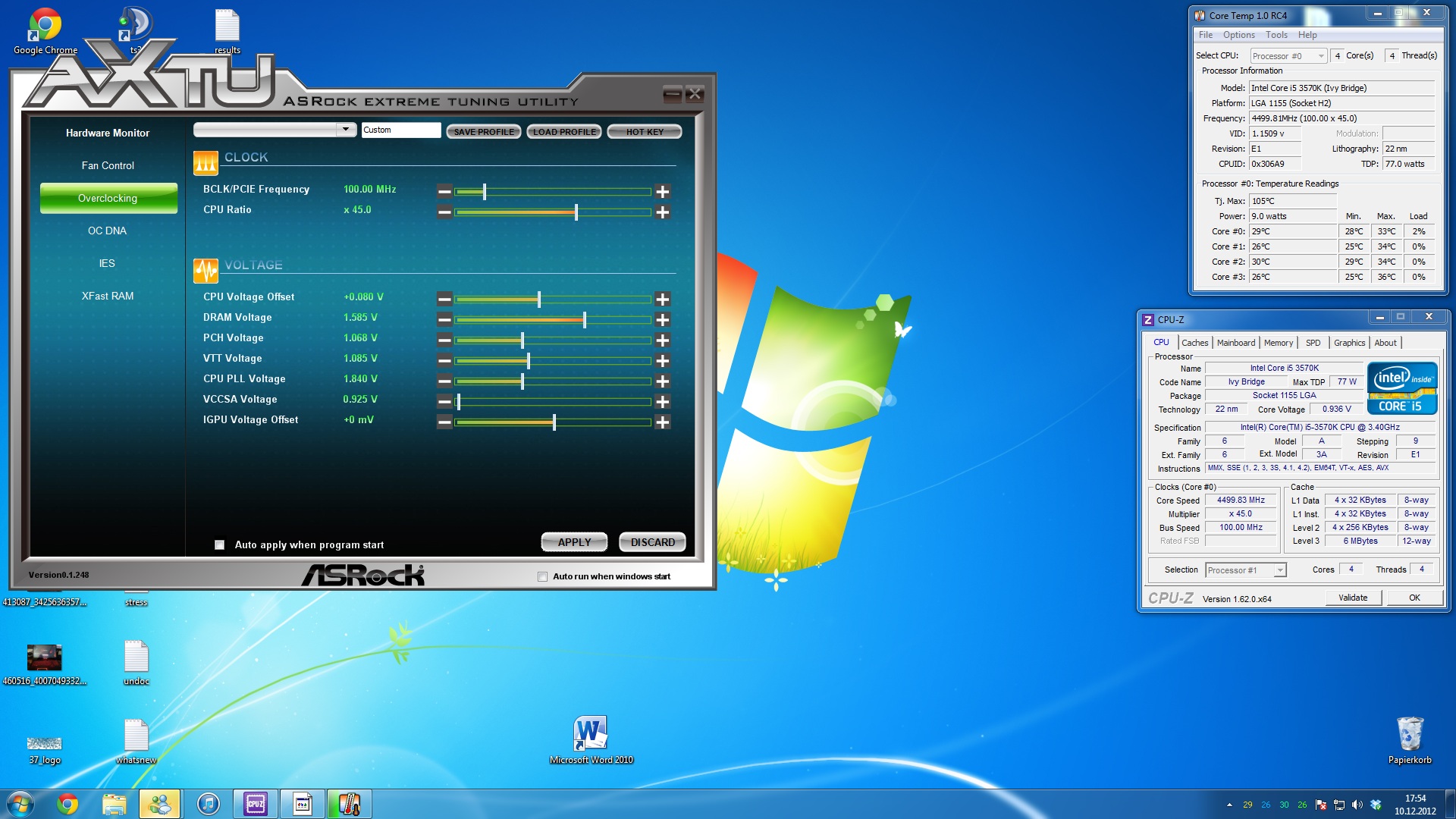Viewport: 1456px width, 819px height.
Task: Click SAVE PROFILE button
Action: (484, 132)
